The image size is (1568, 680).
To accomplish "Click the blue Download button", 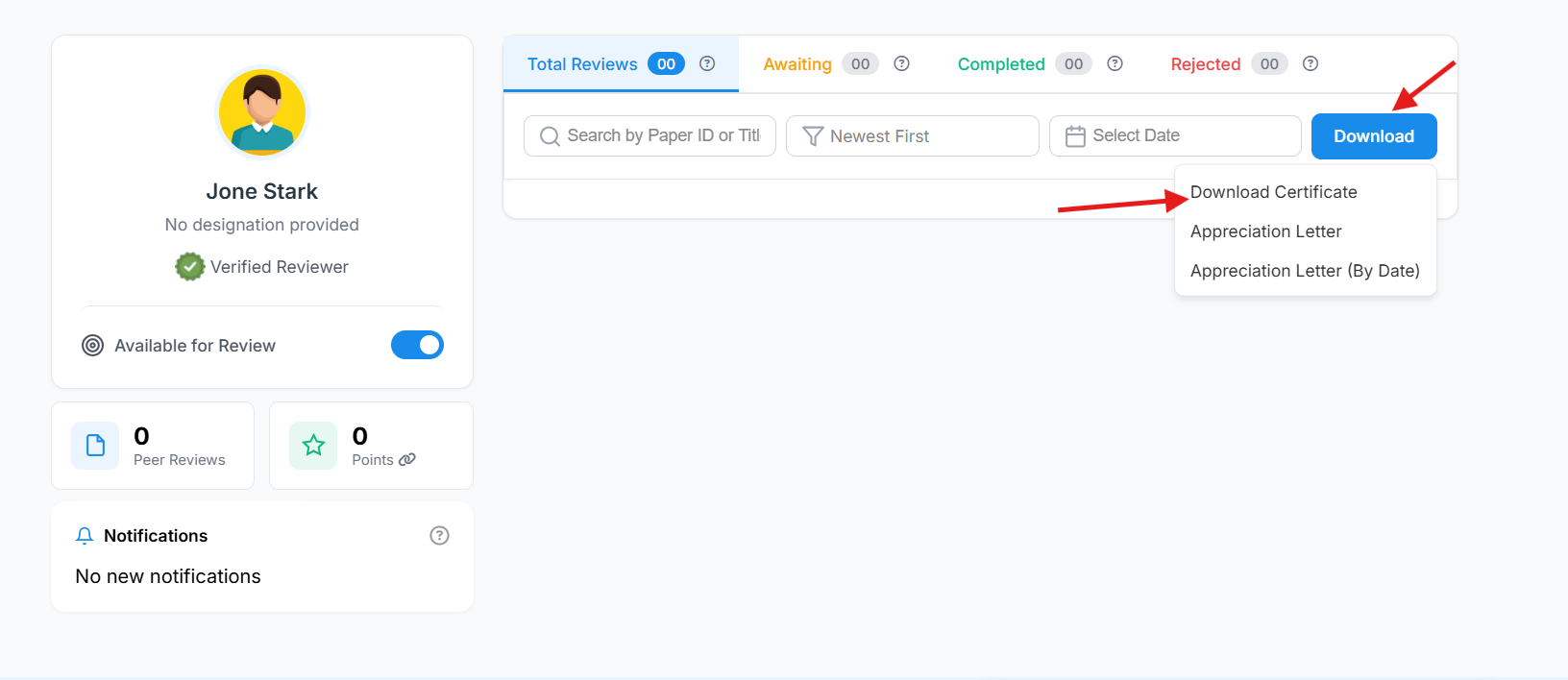I will [1374, 136].
